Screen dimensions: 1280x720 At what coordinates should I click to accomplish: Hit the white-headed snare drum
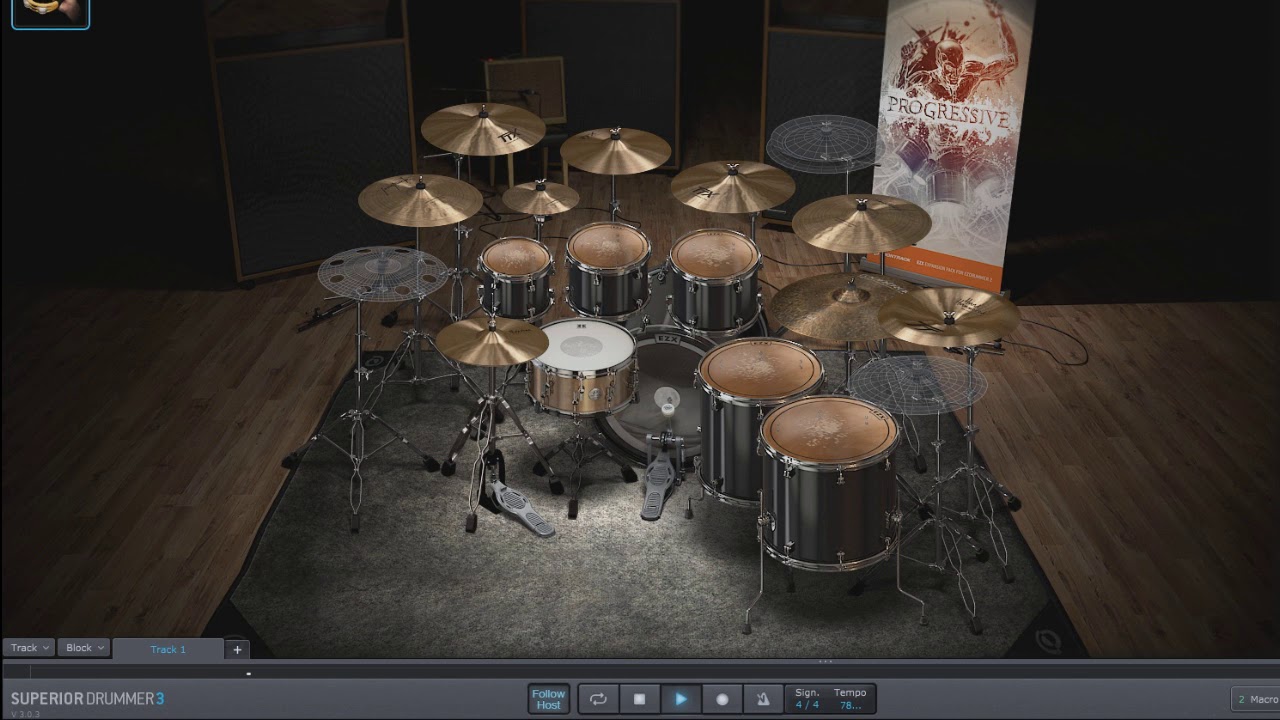583,345
